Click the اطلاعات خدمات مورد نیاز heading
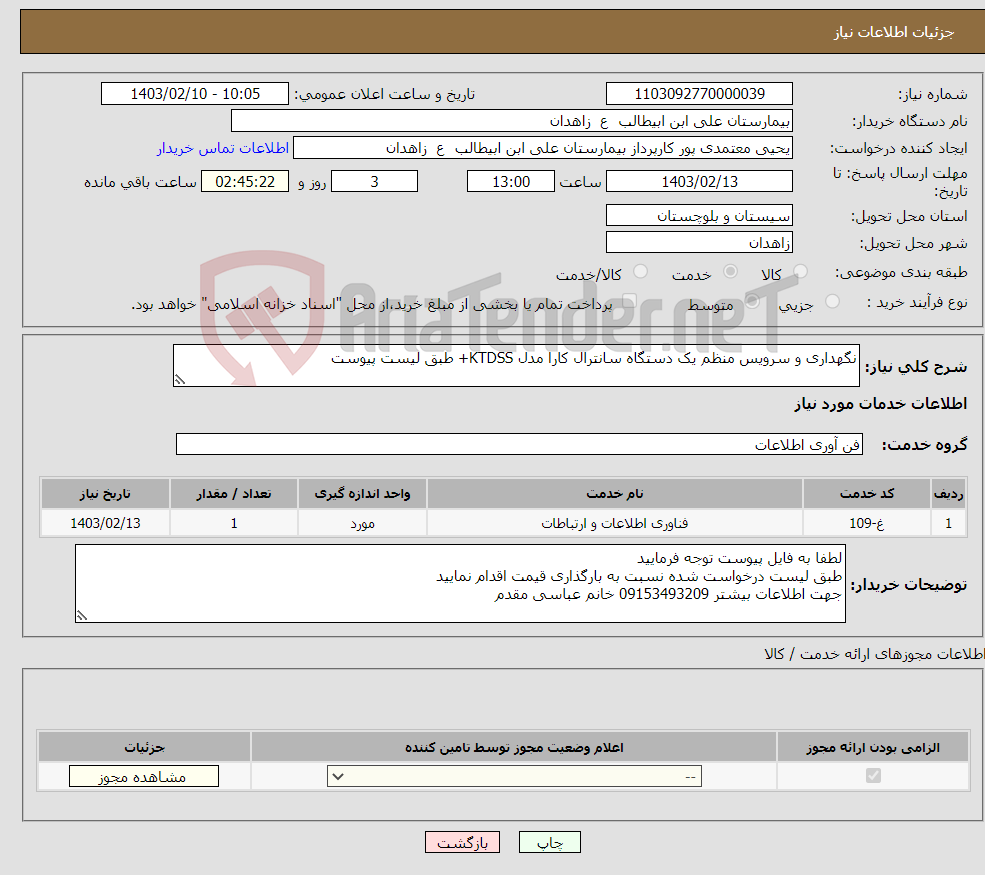 pos(880,403)
